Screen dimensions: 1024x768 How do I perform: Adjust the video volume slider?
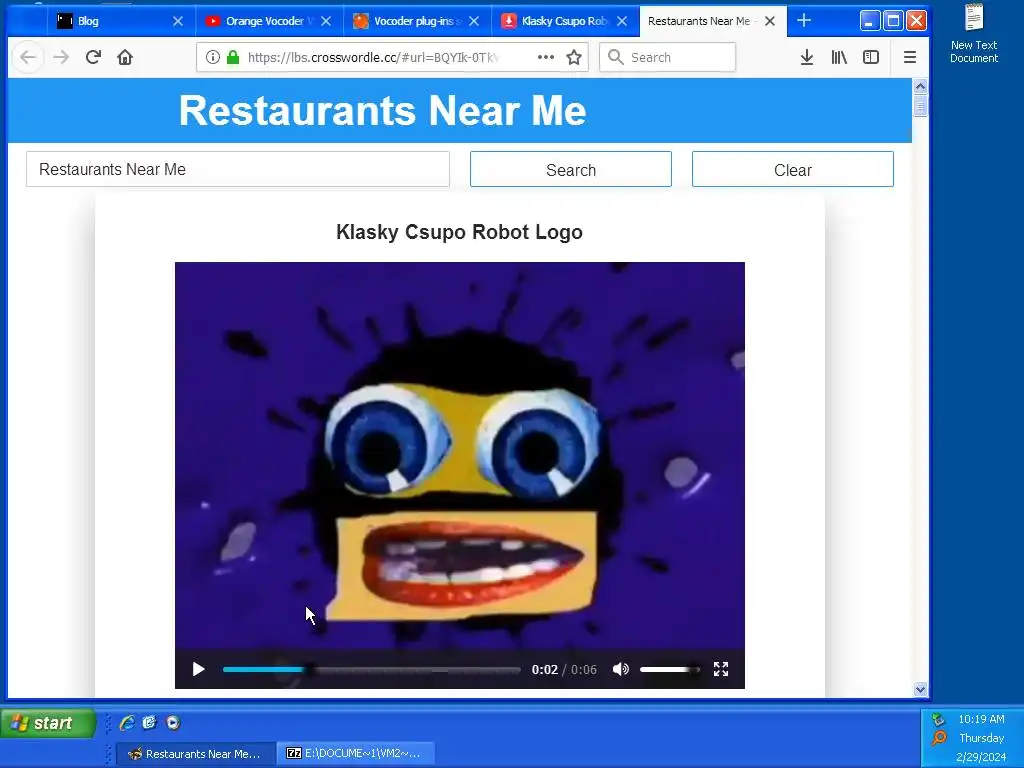669,669
